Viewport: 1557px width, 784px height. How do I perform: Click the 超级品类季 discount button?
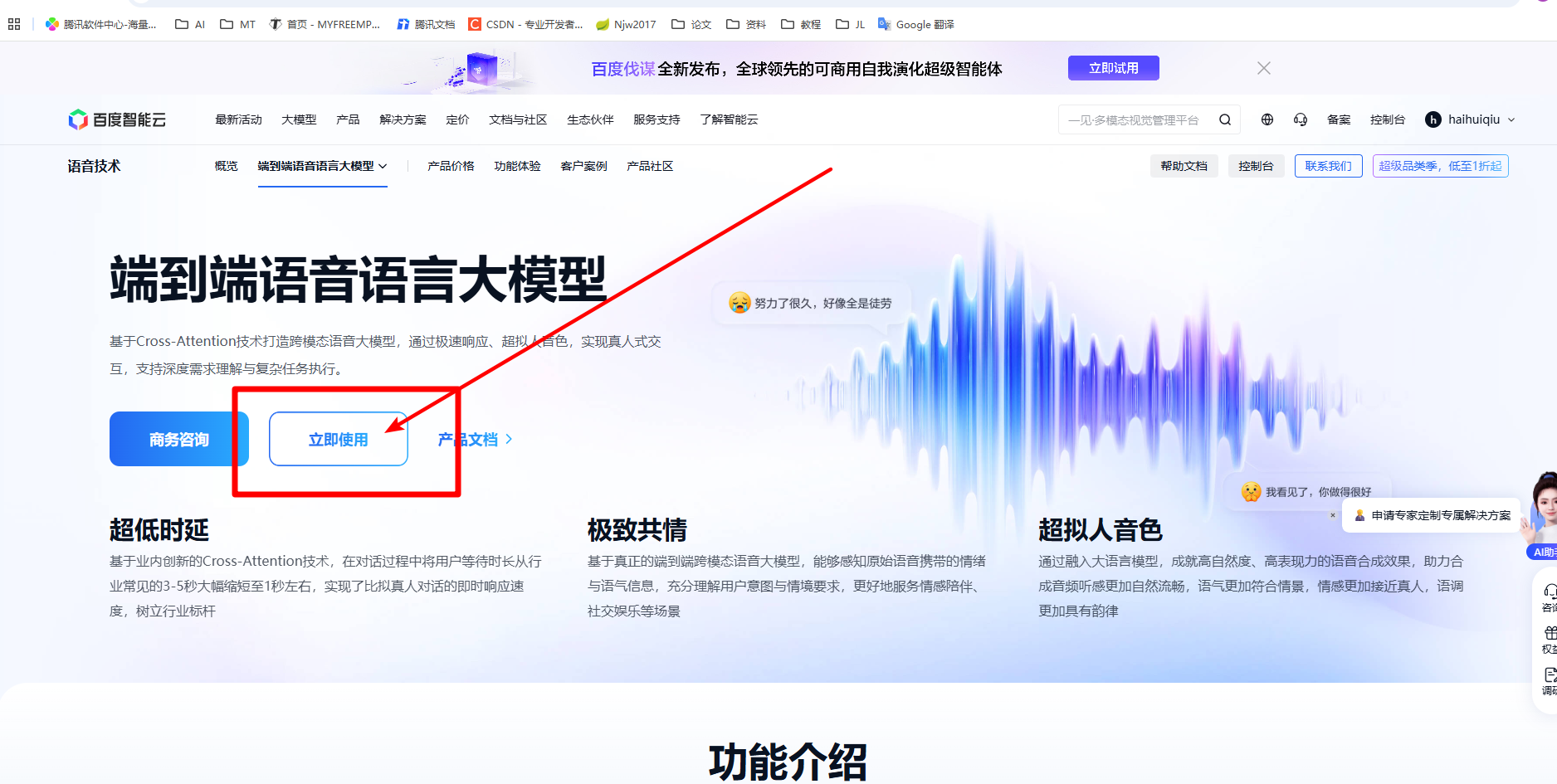1440,166
